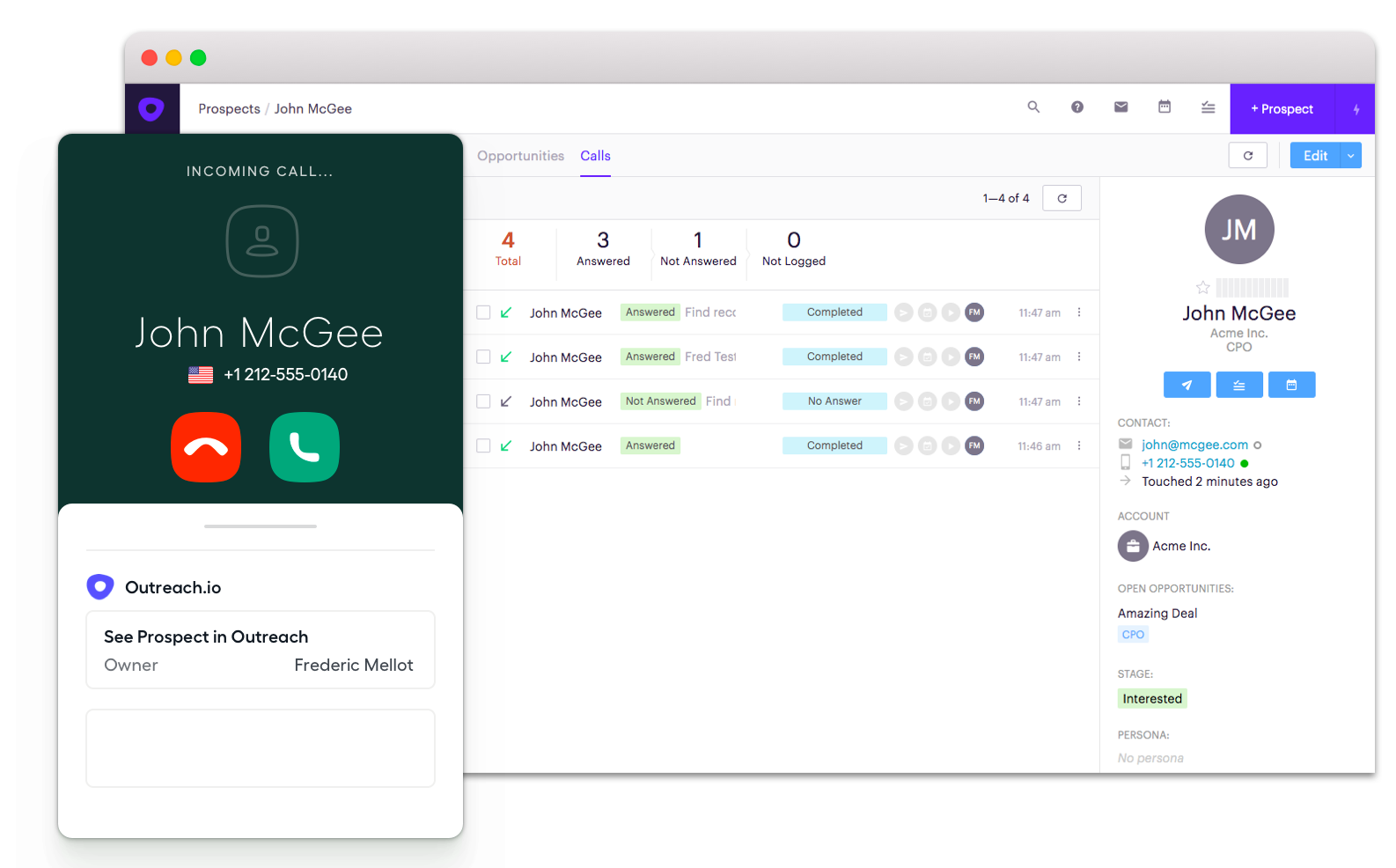Viewport: 1396px width, 868px height.
Task: Click FM owner badge on Fred Test call row
Action: click(974, 357)
